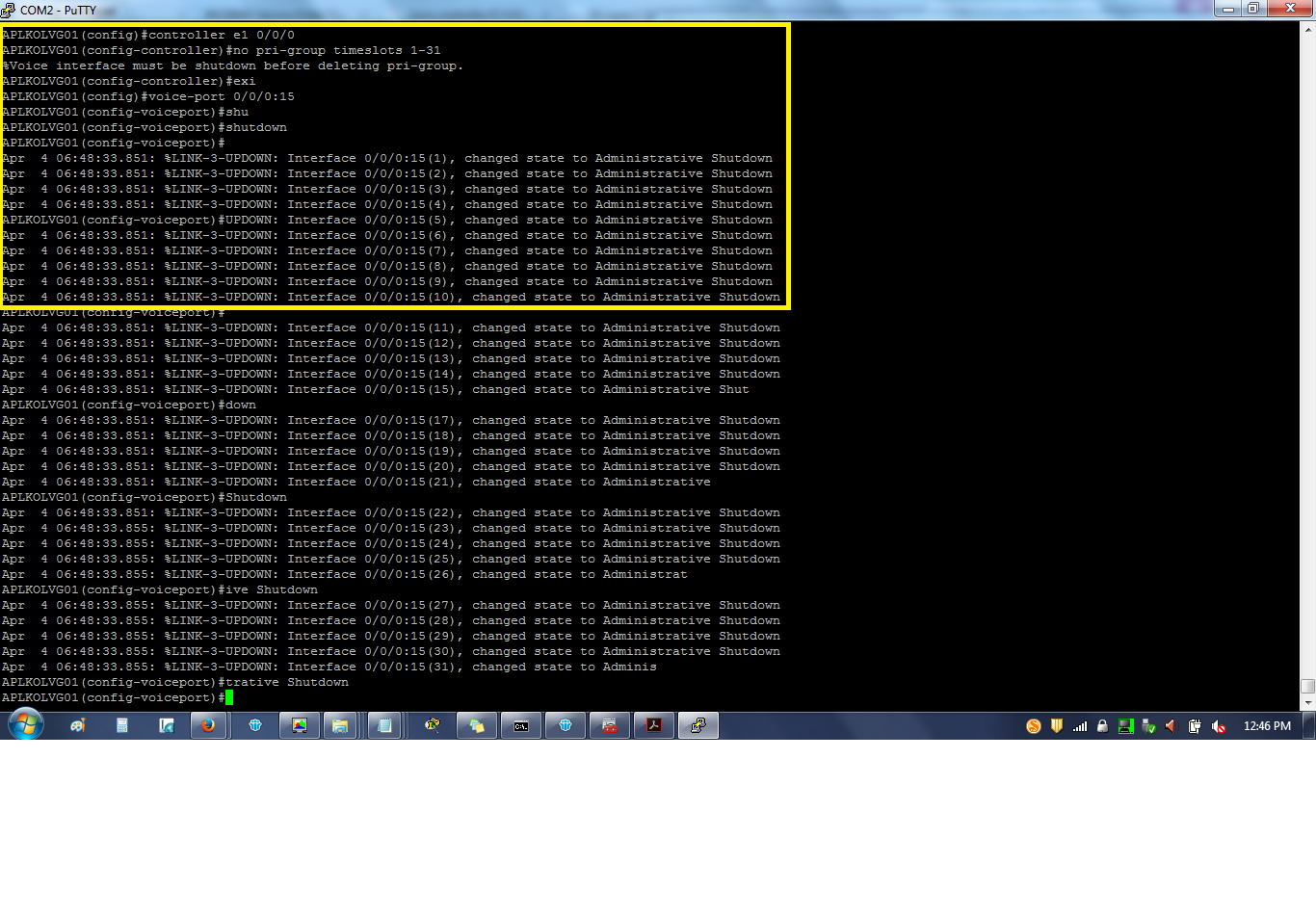Viewport: 1316px width, 916px height.
Task: Click the padlock icon in system tray
Action: coord(1102,726)
